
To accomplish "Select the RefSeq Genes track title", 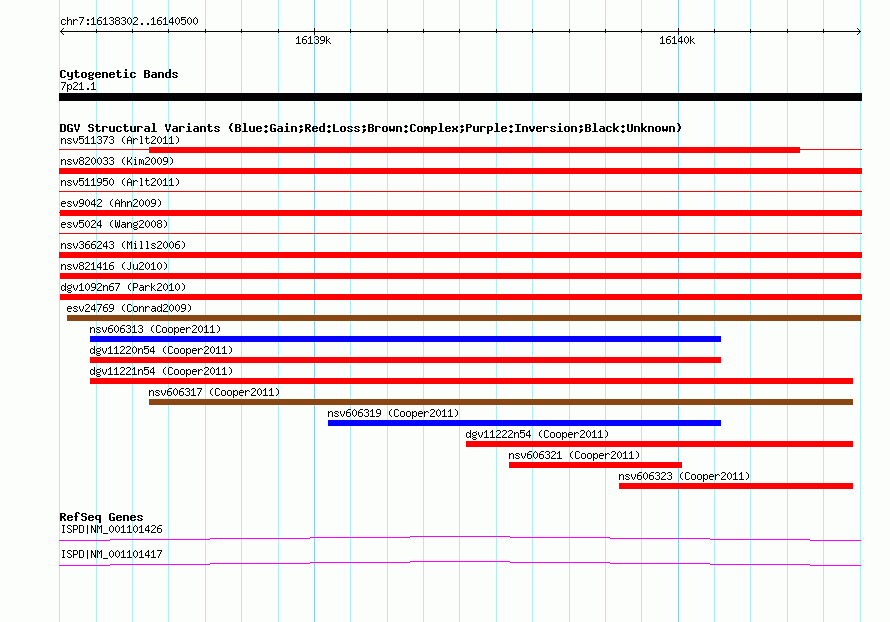I will 101,517.
